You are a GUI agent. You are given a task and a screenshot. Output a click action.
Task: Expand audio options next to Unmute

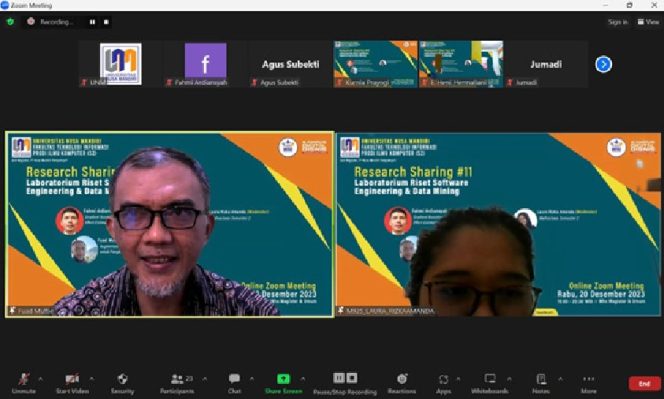coord(41,379)
